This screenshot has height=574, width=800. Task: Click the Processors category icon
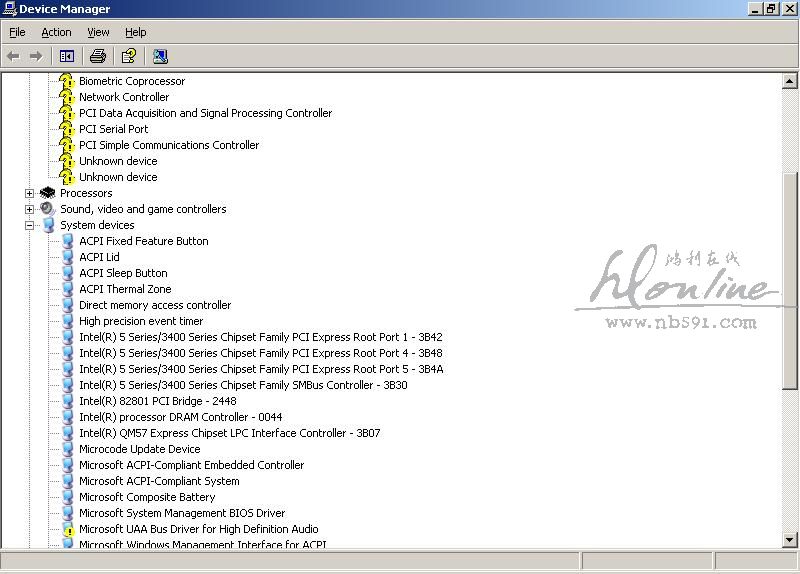pyautogui.click(x=48, y=193)
